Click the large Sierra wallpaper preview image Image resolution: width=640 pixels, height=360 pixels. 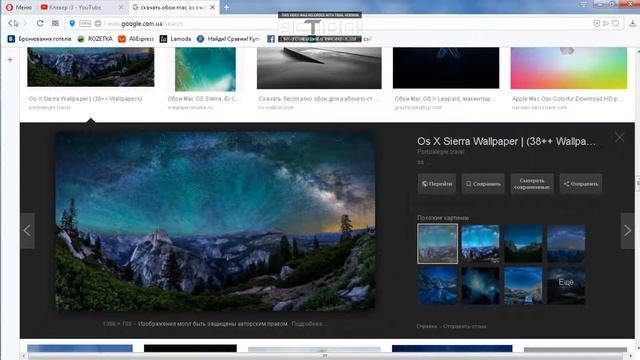point(215,221)
